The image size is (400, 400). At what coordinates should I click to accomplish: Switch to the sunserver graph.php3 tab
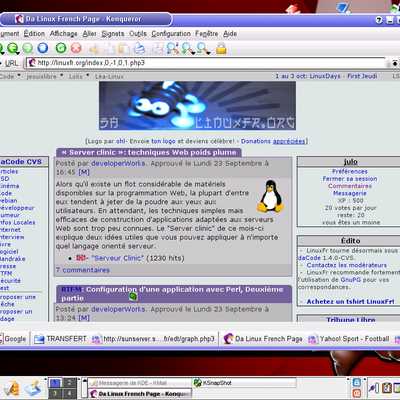point(153,339)
